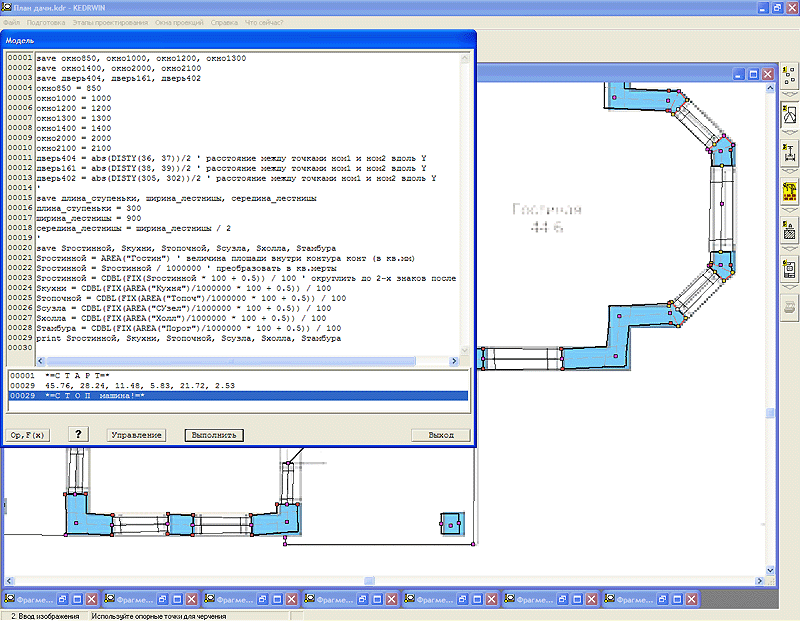Image resolution: width=800 pixels, height=621 pixels.
Task: Click the small blue square element in drawing
Action: tap(452, 524)
